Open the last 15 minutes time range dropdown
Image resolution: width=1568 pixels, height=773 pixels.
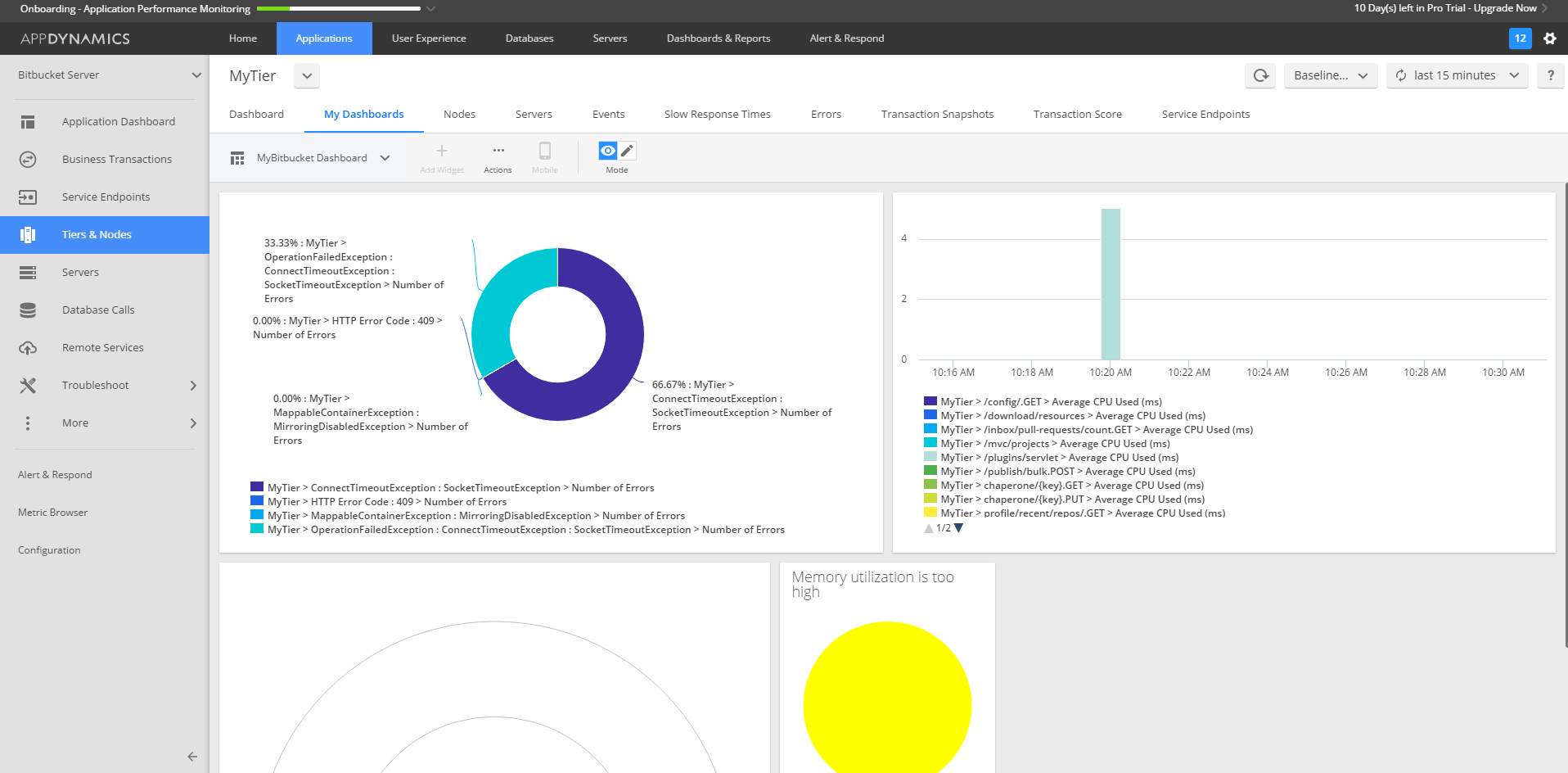[x=1457, y=75]
